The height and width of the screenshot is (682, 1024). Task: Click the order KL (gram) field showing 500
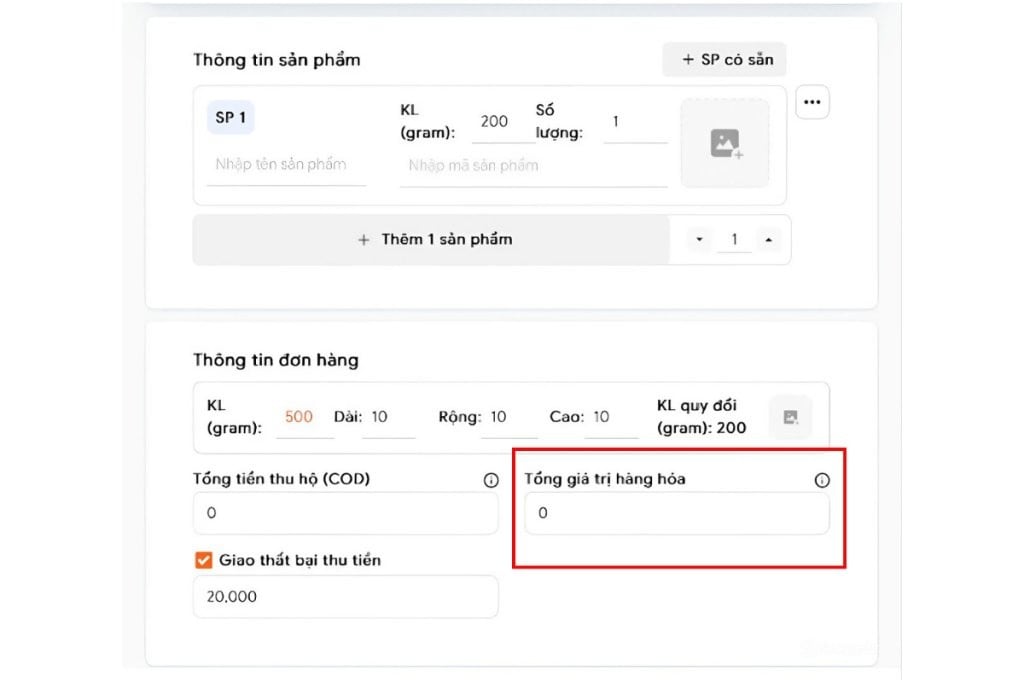(304, 417)
